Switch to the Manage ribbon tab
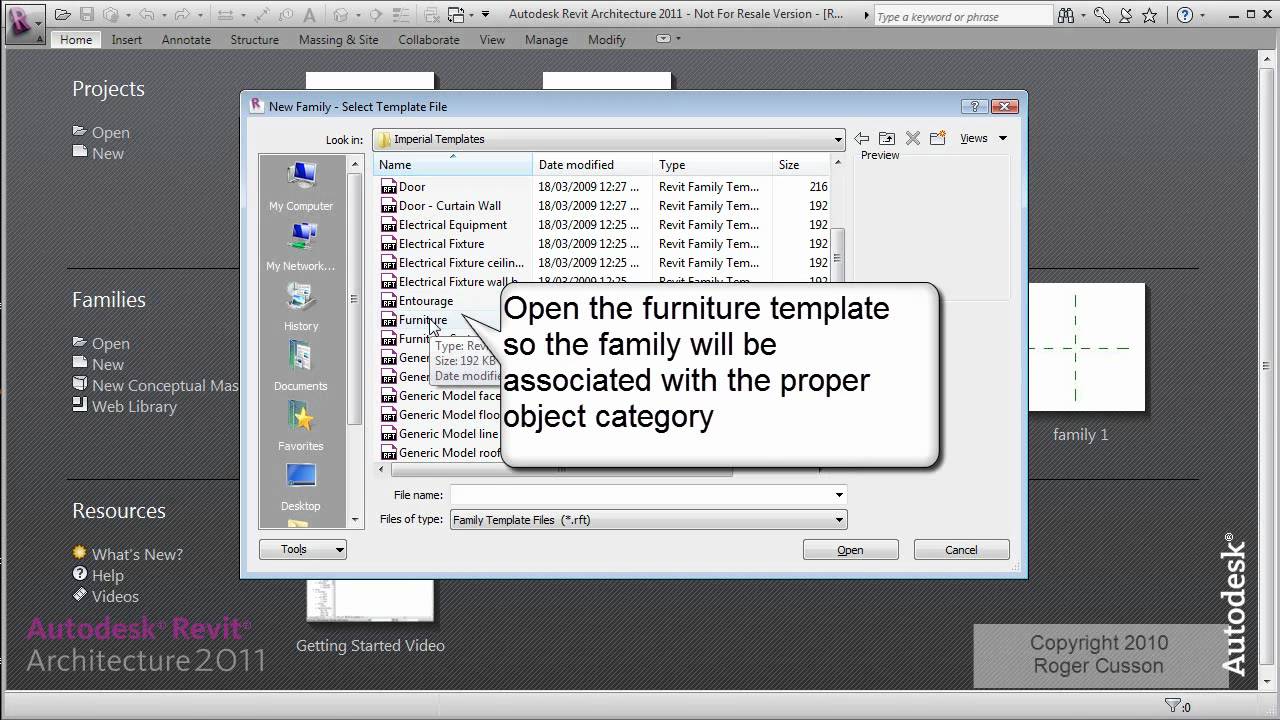The height and width of the screenshot is (720, 1280). (x=546, y=40)
